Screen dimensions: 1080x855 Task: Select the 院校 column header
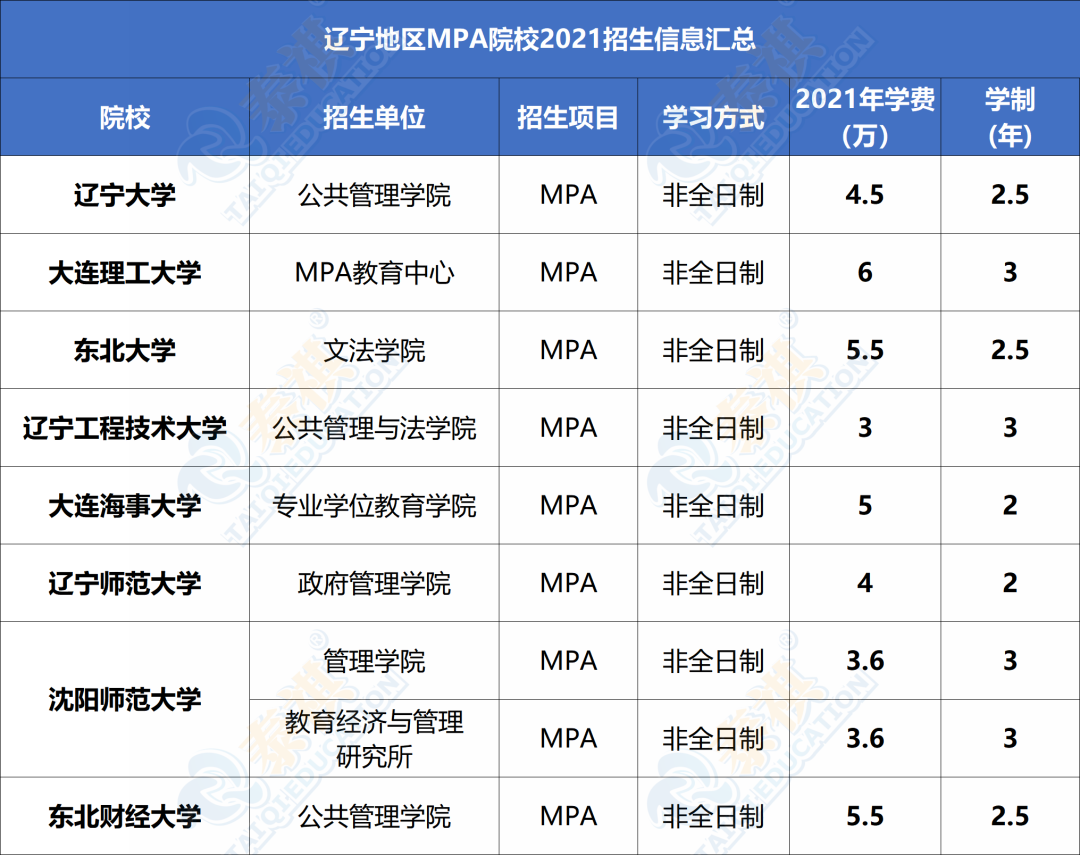point(125,118)
